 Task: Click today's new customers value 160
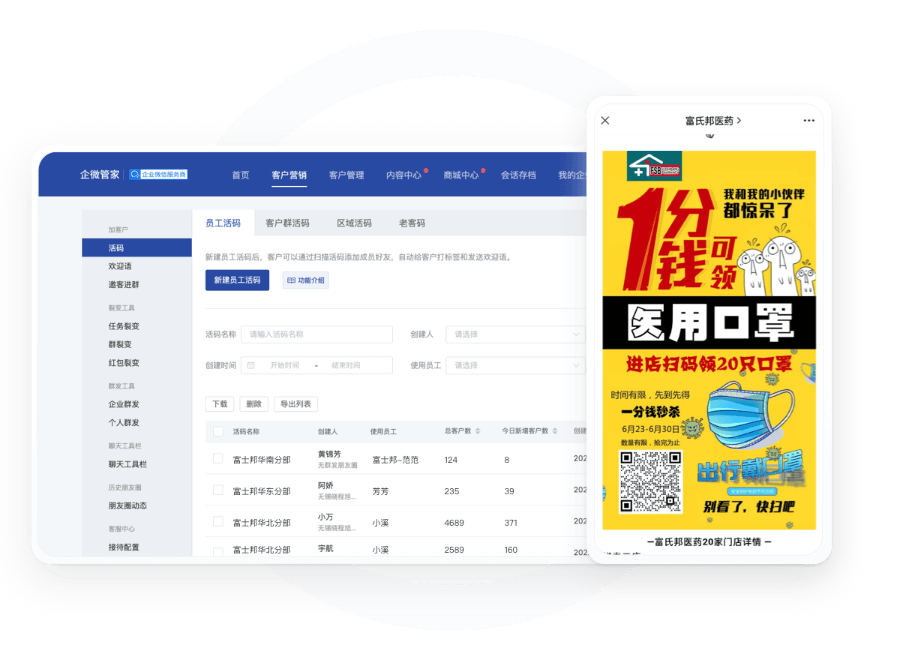(511, 550)
